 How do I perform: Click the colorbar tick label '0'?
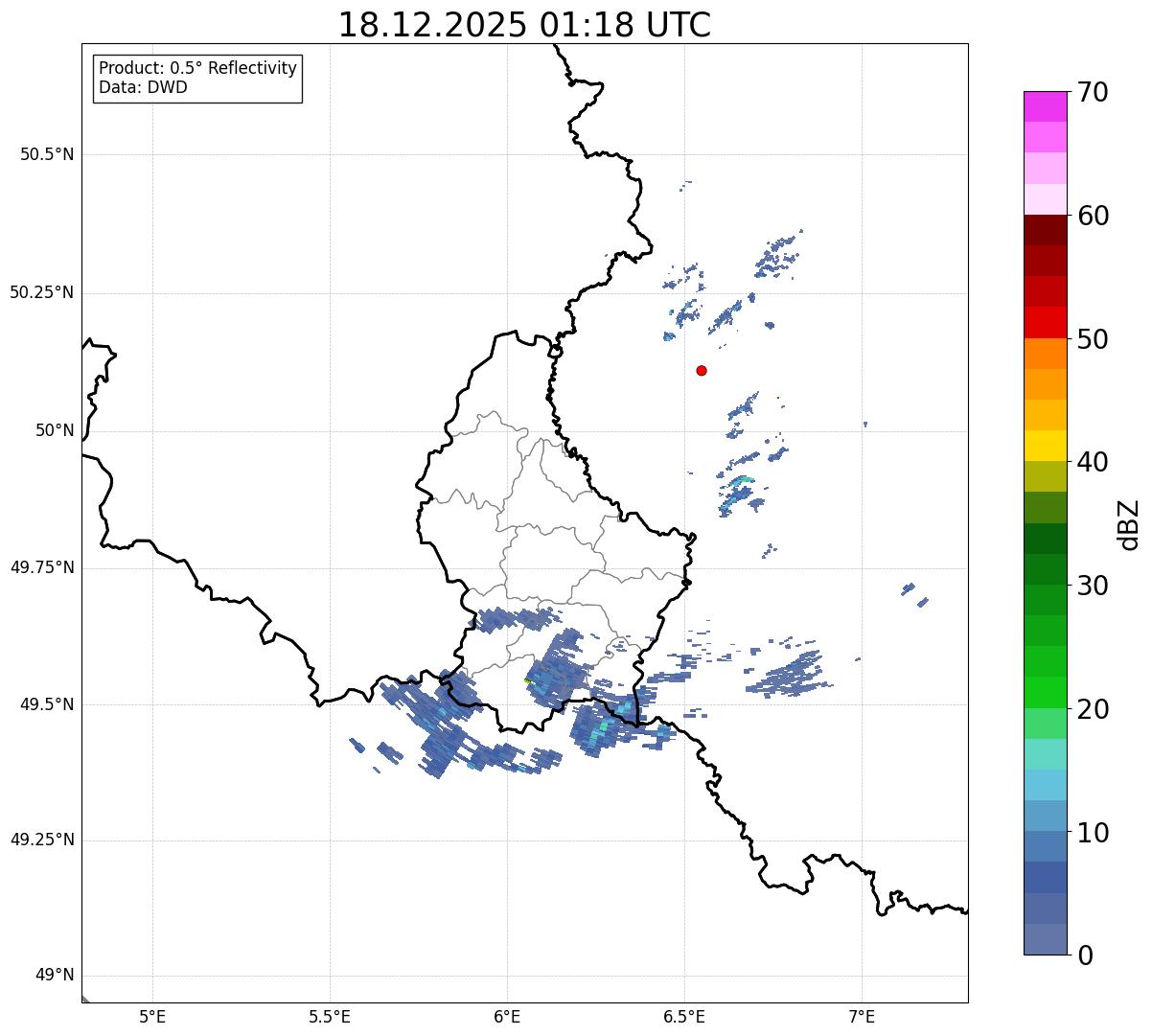pos(1086,955)
